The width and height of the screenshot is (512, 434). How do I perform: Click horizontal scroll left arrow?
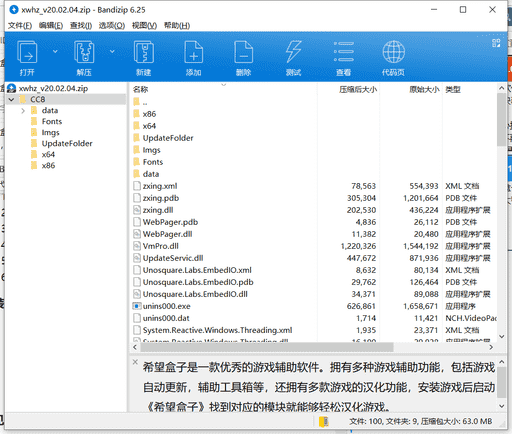pos(135,347)
